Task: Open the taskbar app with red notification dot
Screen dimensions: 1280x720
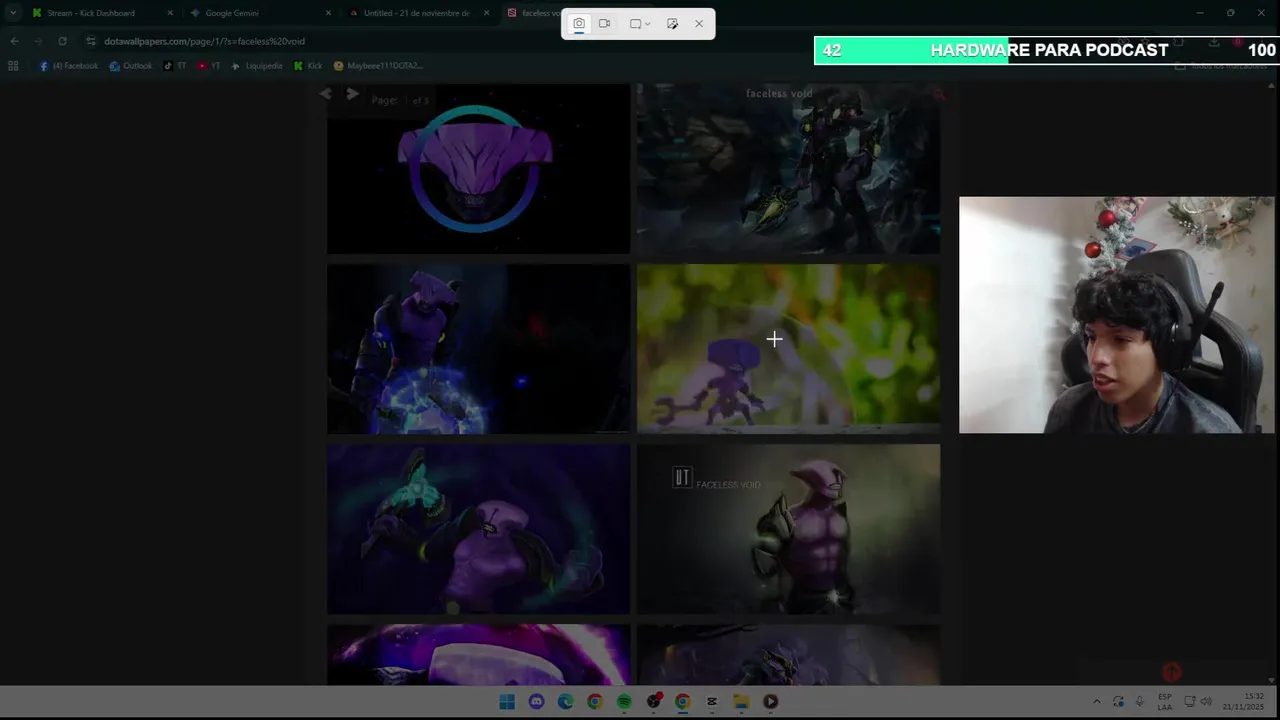Action: point(653,702)
